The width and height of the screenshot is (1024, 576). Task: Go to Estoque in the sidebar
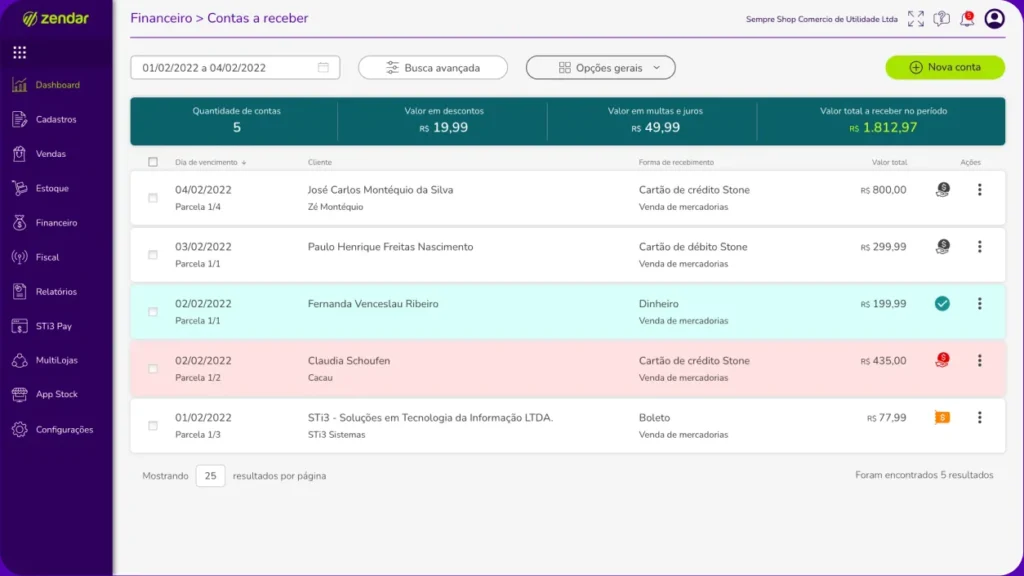pyautogui.click(x=52, y=188)
